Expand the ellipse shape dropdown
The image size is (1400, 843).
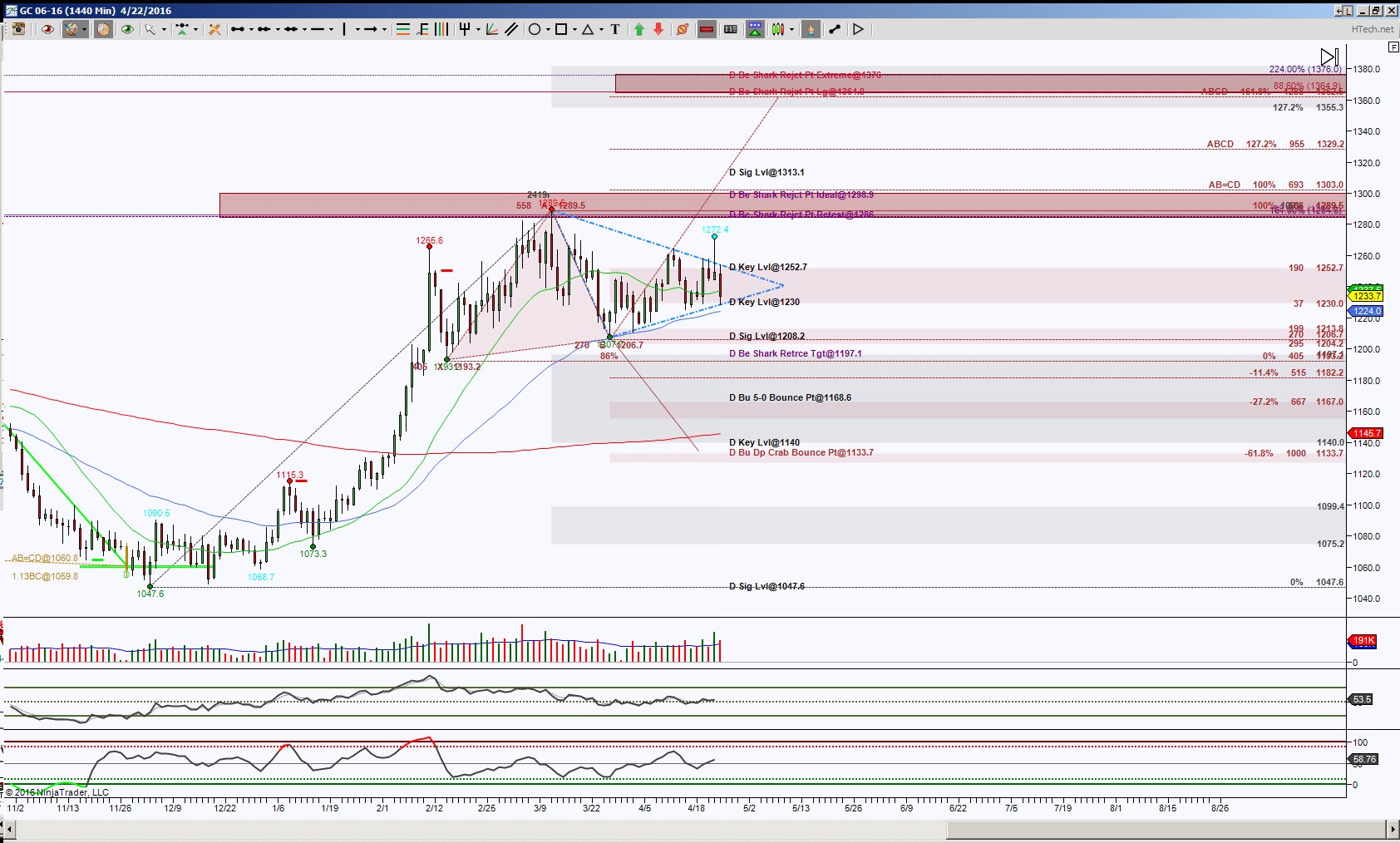pos(548,29)
